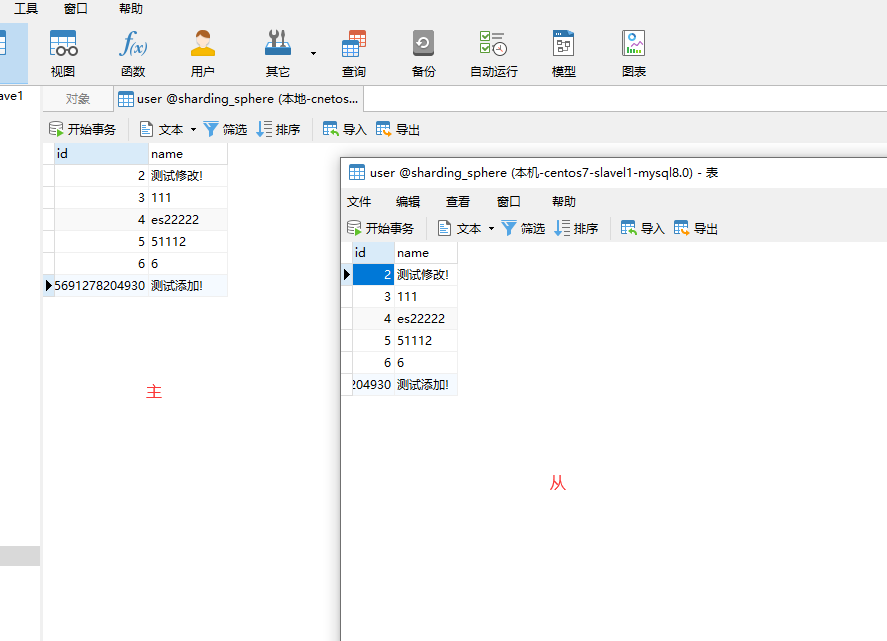Select 51112 cell in master table

[188, 242]
